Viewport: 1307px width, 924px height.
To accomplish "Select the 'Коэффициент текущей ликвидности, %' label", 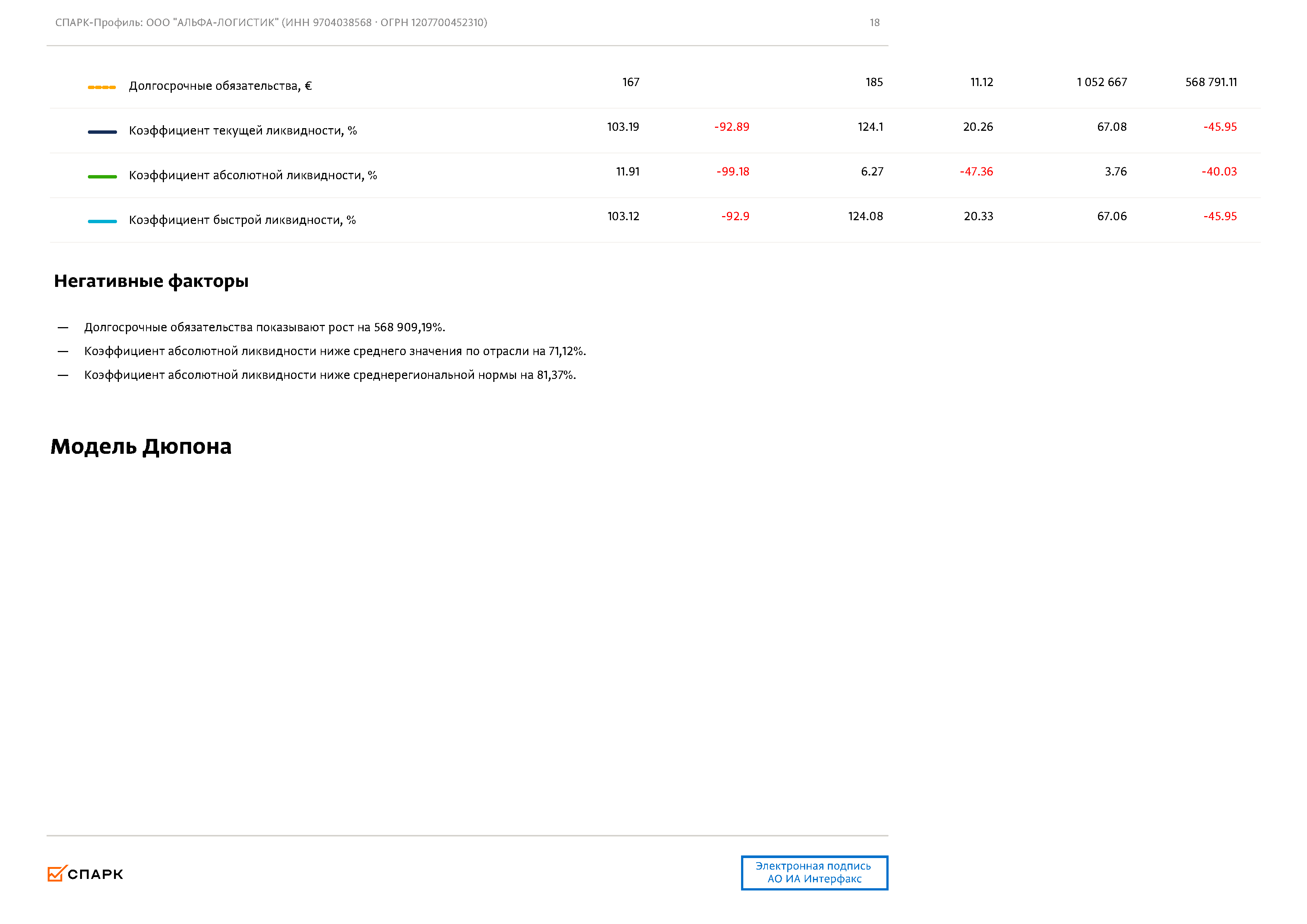I will (243, 131).
